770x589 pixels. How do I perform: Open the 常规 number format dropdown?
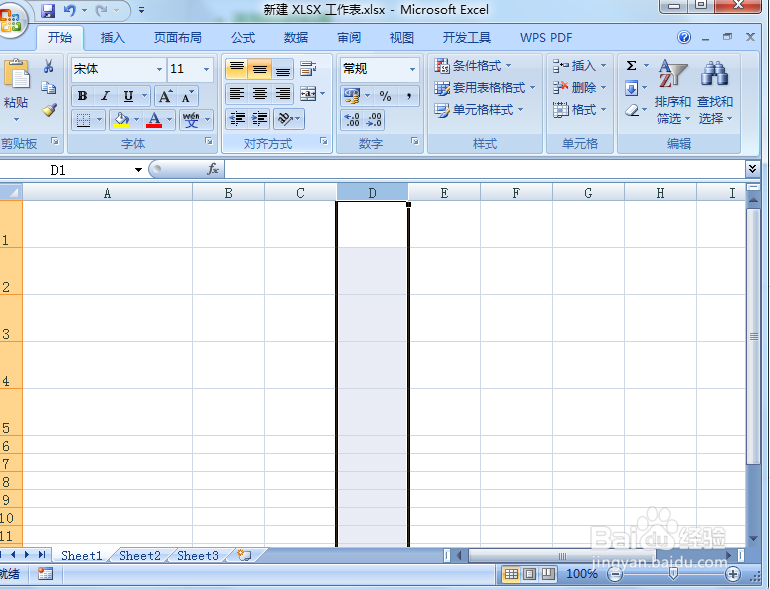[x=412, y=69]
